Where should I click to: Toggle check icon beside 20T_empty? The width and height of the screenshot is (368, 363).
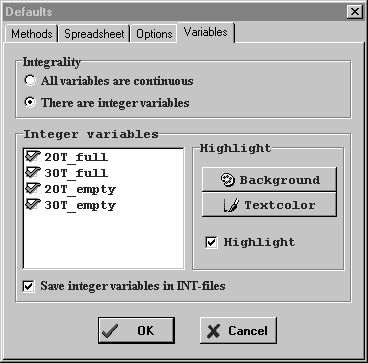(x=33, y=188)
